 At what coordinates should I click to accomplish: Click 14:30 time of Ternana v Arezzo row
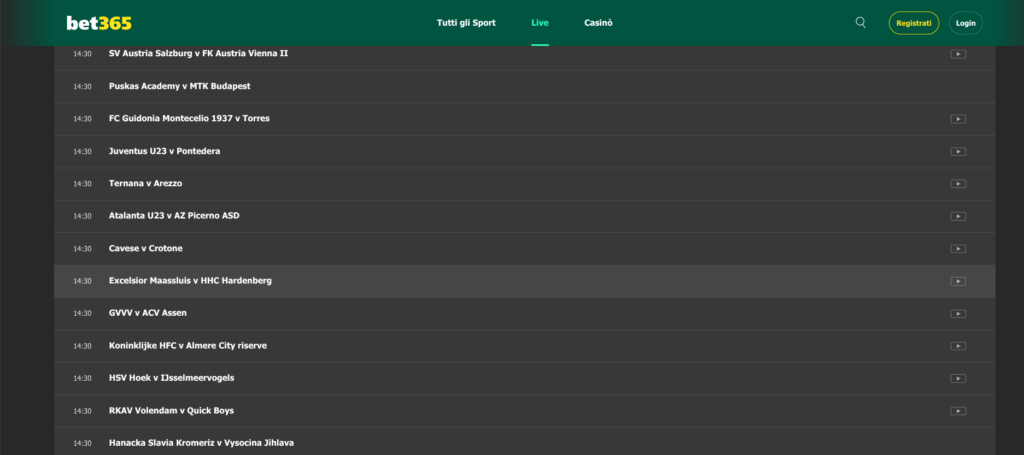coord(82,183)
